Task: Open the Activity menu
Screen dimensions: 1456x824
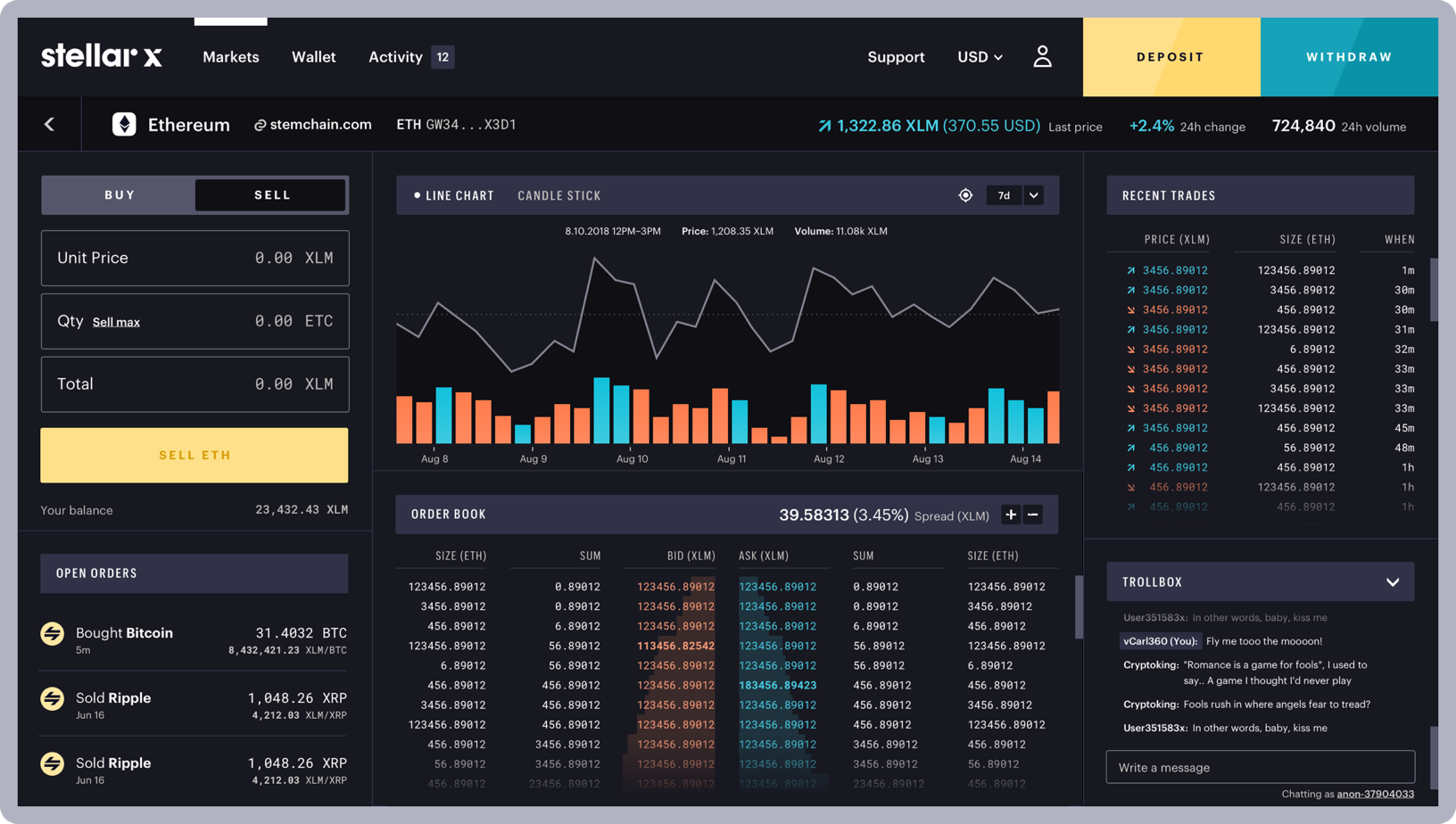Action: coord(395,57)
